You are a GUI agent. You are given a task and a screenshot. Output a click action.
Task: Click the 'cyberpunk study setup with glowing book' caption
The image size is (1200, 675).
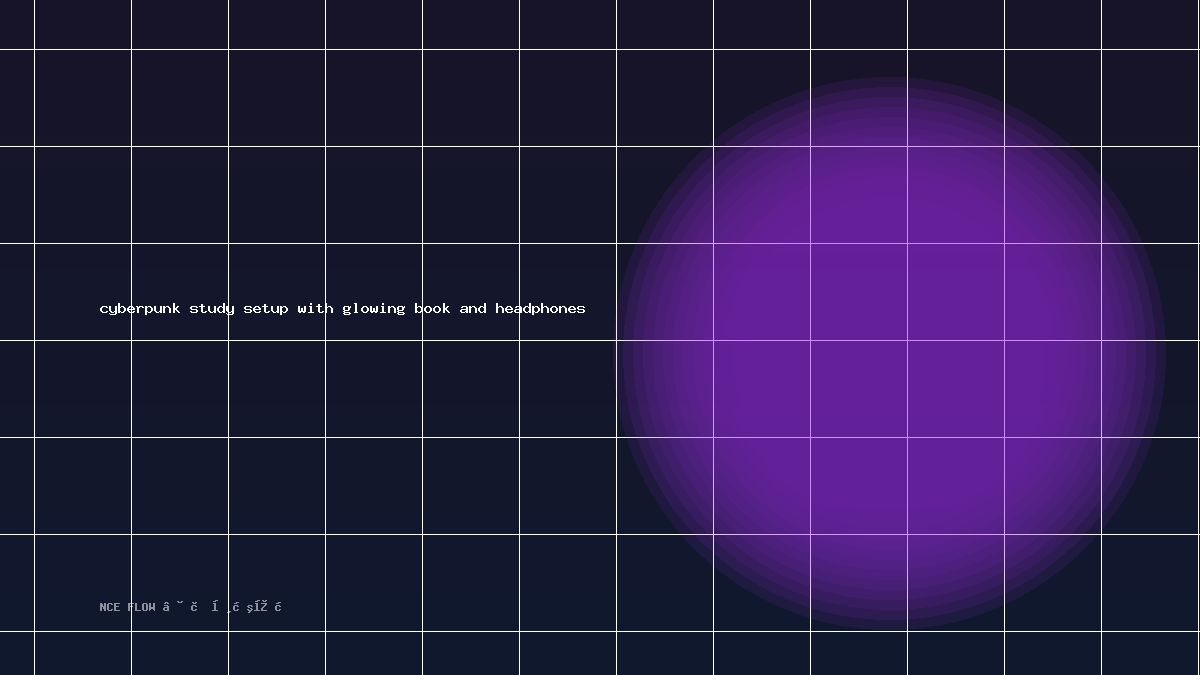tap(343, 309)
